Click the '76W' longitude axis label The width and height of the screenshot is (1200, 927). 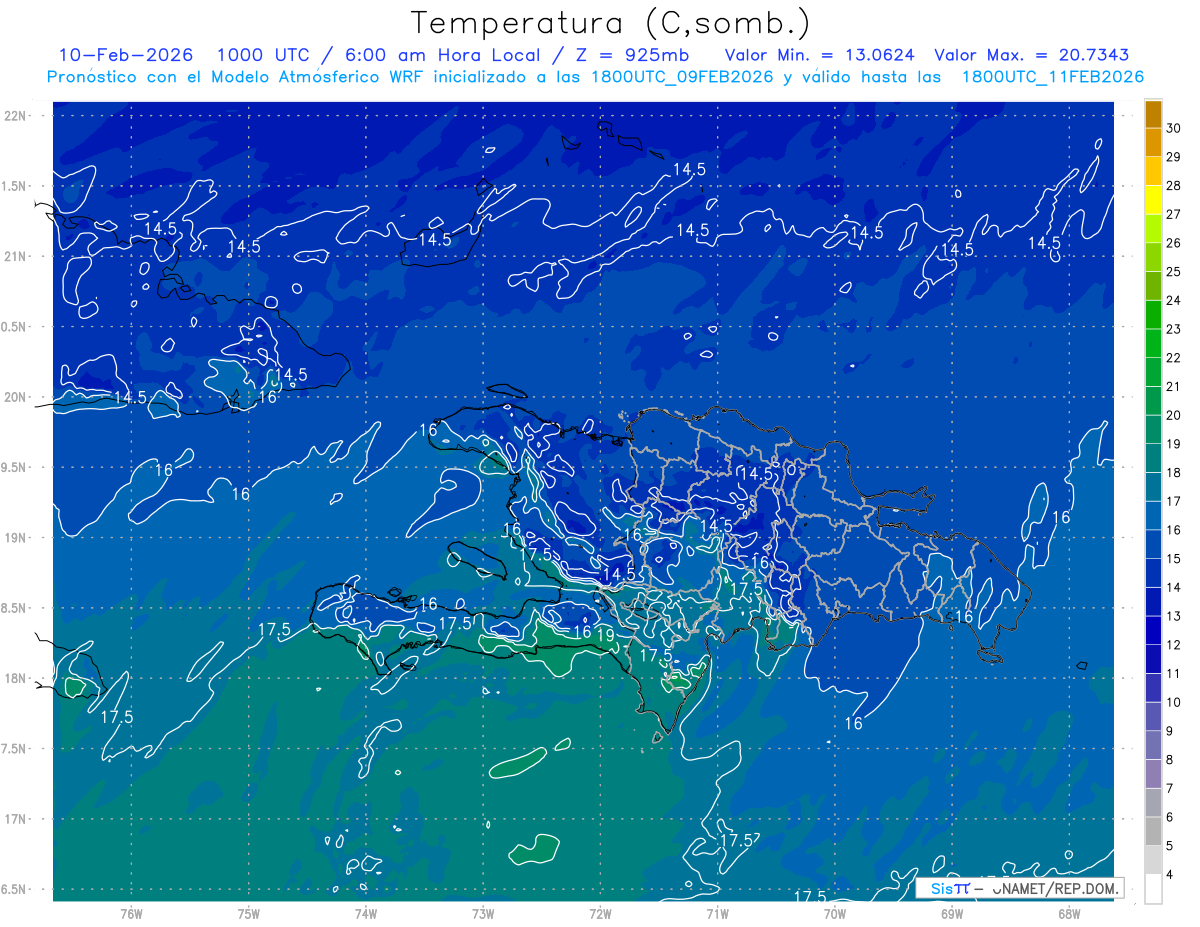tap(131, 912)
